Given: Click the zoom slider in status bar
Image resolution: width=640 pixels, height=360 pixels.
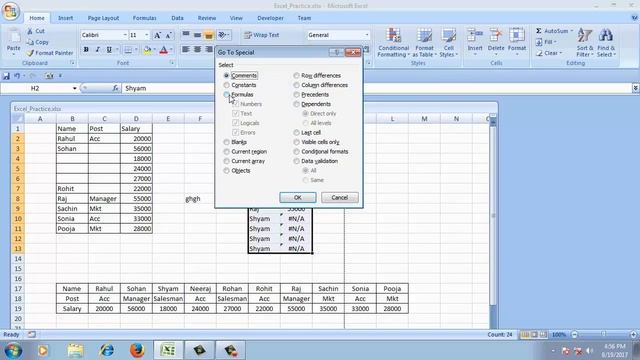Looking at the screenshot, I should [604, 335].
